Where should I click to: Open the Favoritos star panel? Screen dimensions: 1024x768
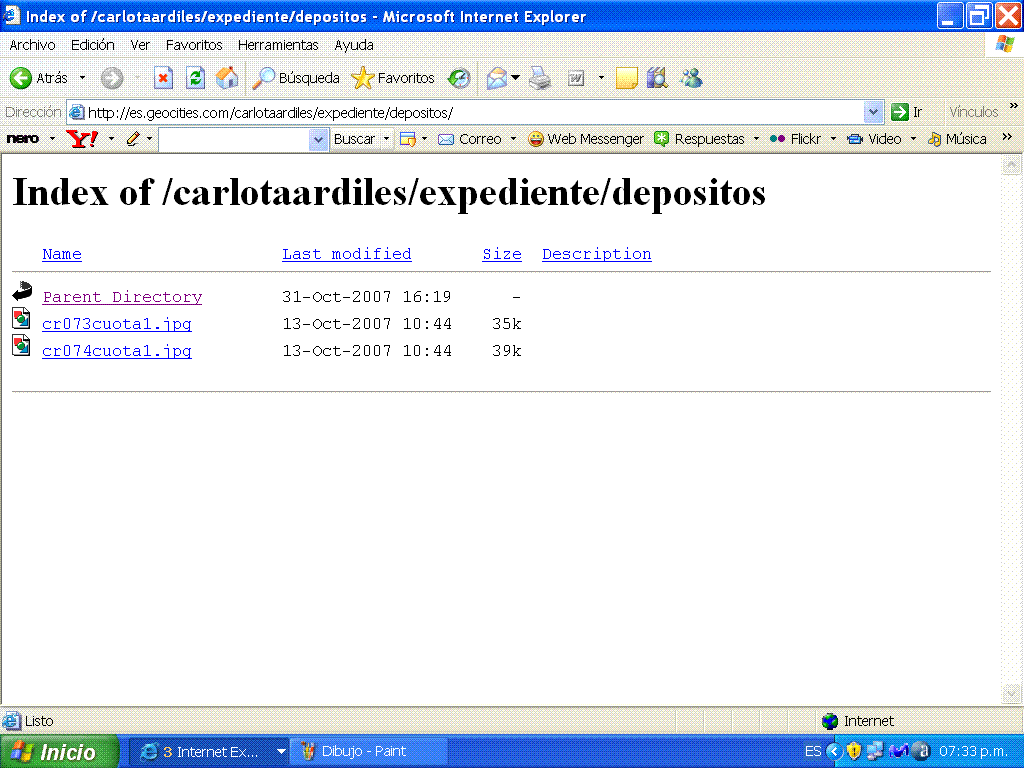click(x=392, y=78)
